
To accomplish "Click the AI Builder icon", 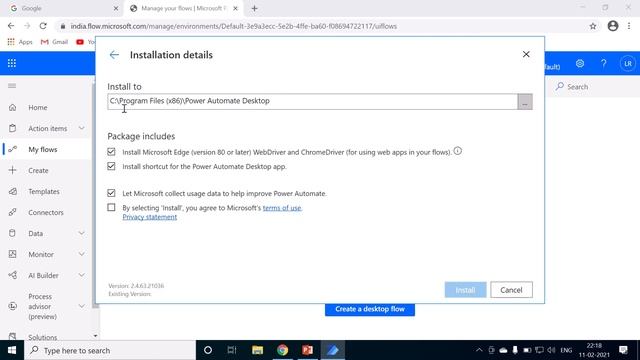I will [x=13, y=275].
